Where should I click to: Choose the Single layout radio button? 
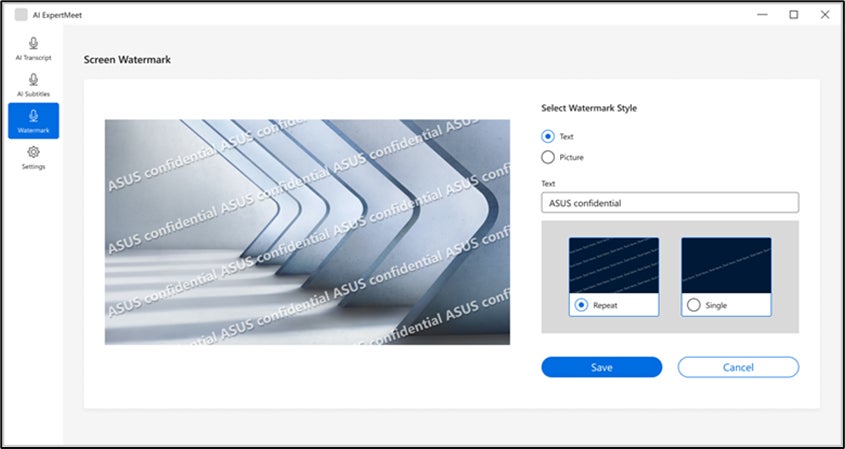pos(694,305)
